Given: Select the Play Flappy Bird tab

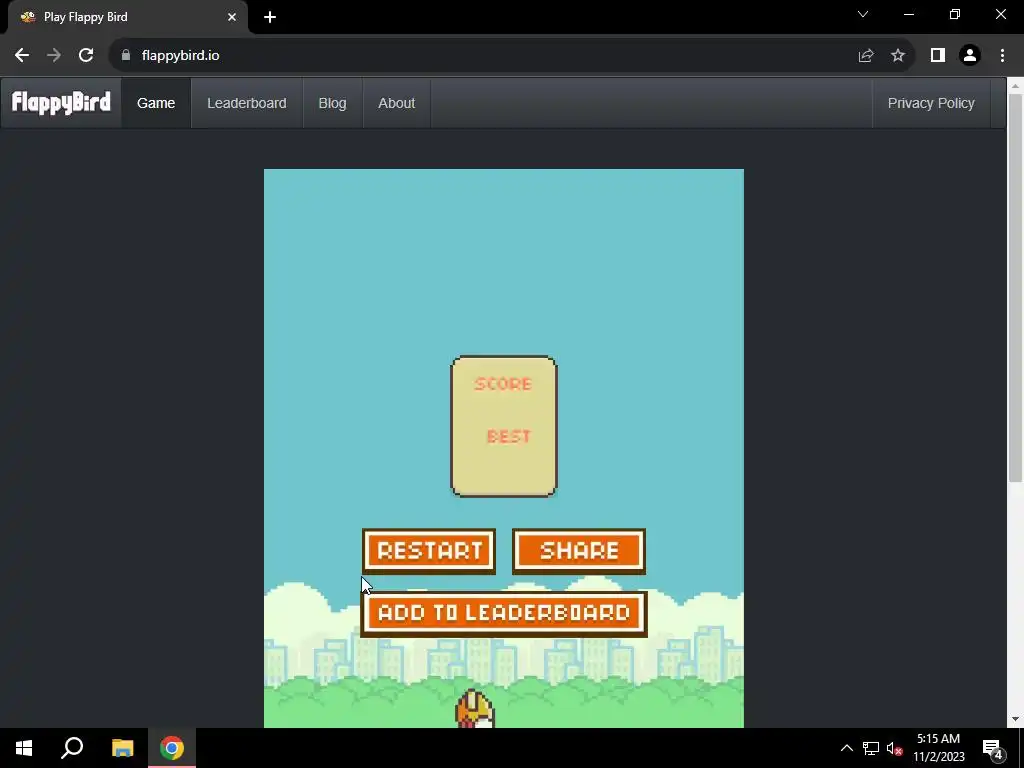Looking at the screenshot, I should pos(127,17).
